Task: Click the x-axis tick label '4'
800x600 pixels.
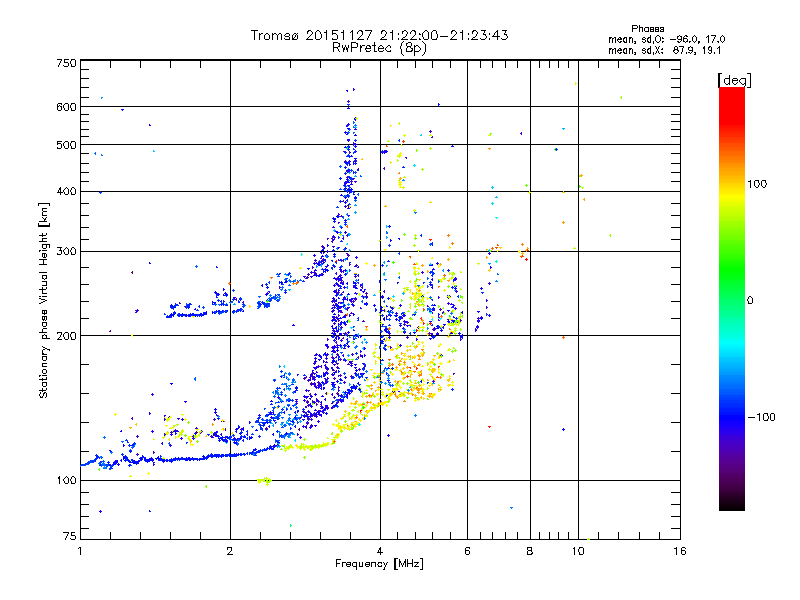Action: tap(380, 551)
